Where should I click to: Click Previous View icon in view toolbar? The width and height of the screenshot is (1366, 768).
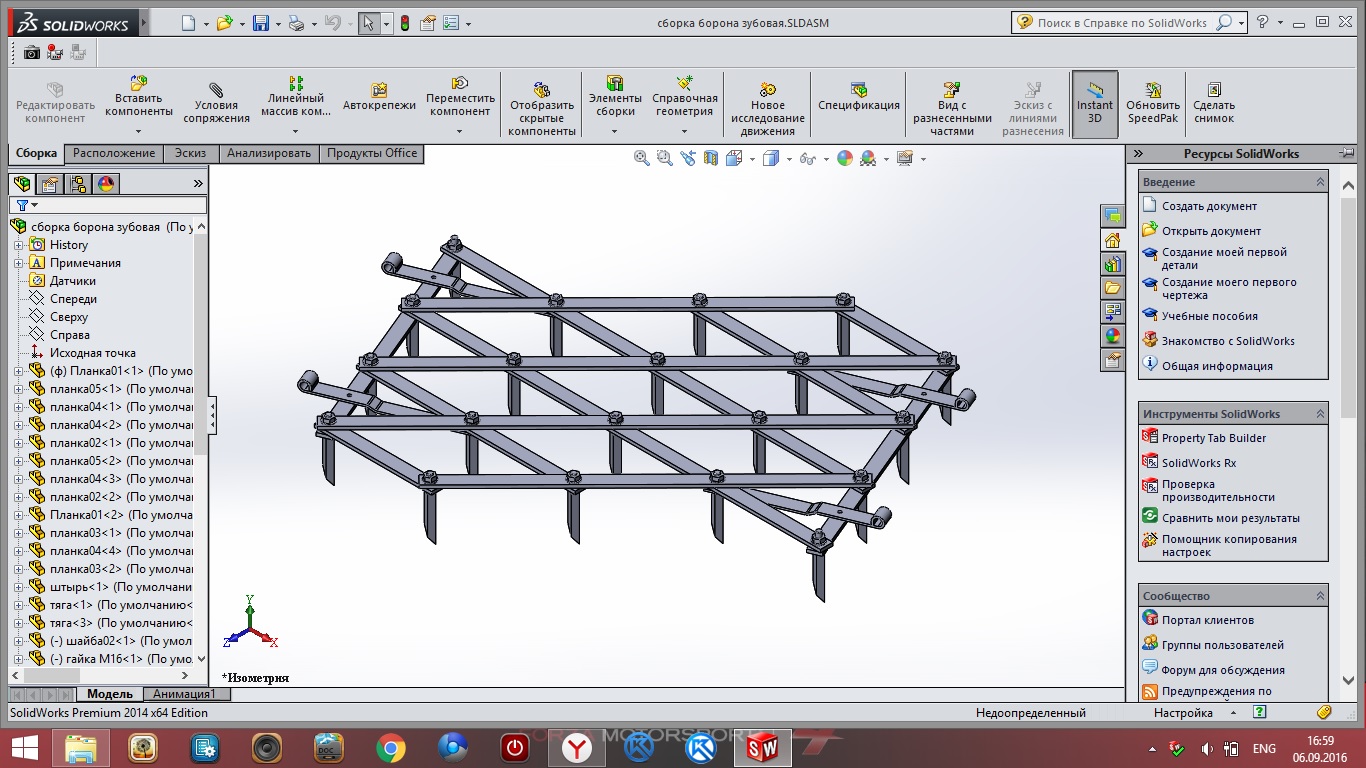[688, 158]
